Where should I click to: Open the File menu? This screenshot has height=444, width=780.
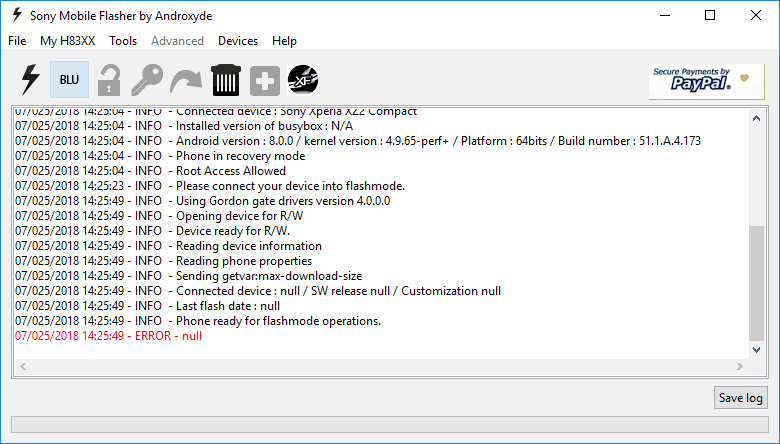[x=17, y=41]
